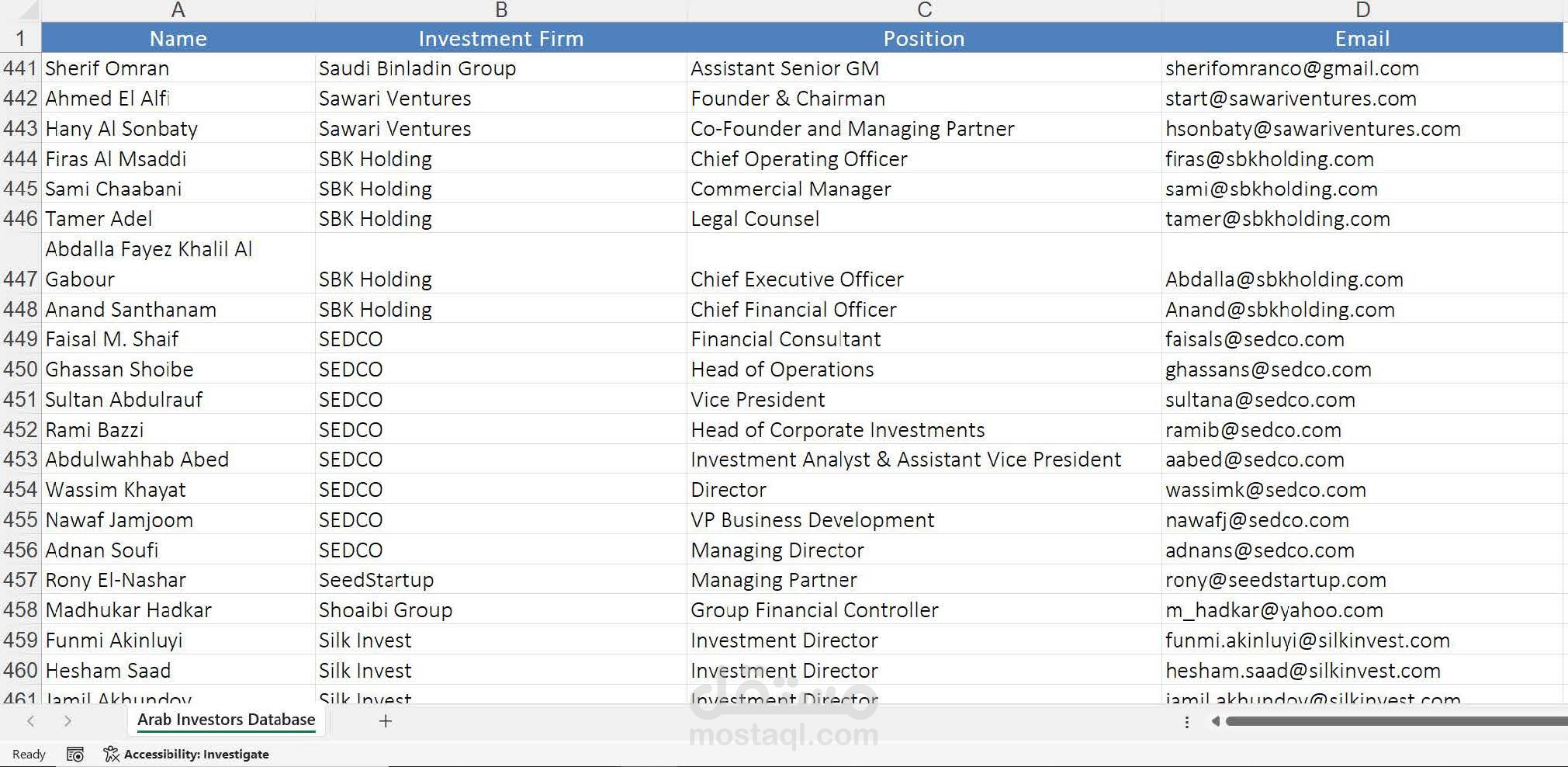The height and width of the screenshot is (767, 1568).
Task: Click the three-dot tab bar resize handle
Action: 1186,722
